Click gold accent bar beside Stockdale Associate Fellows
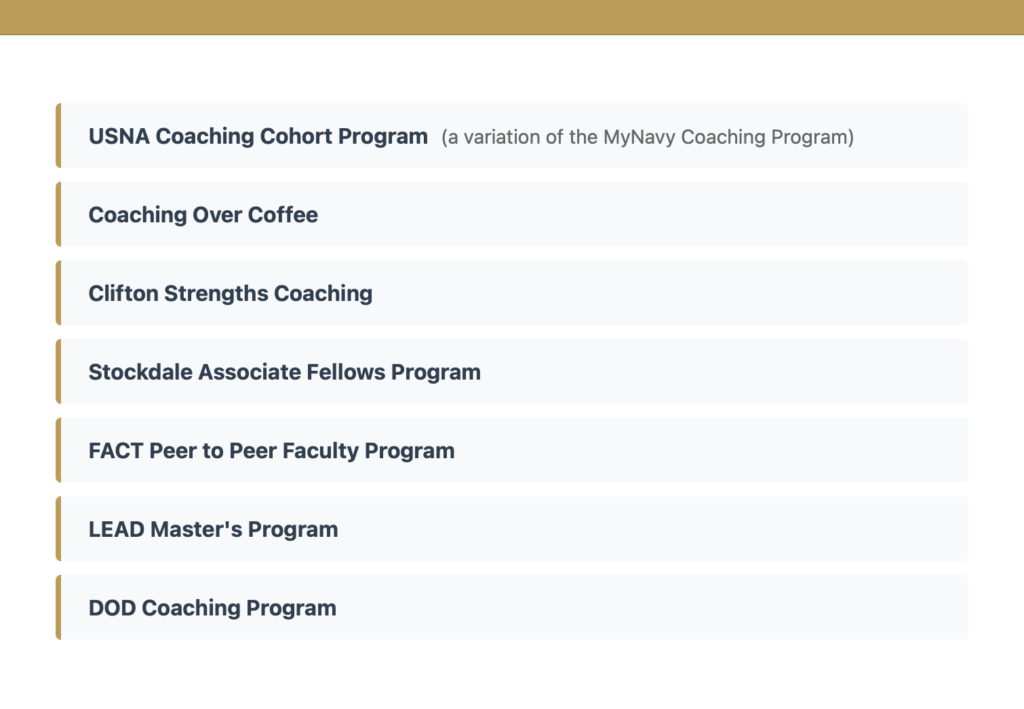 coord(58,372)
